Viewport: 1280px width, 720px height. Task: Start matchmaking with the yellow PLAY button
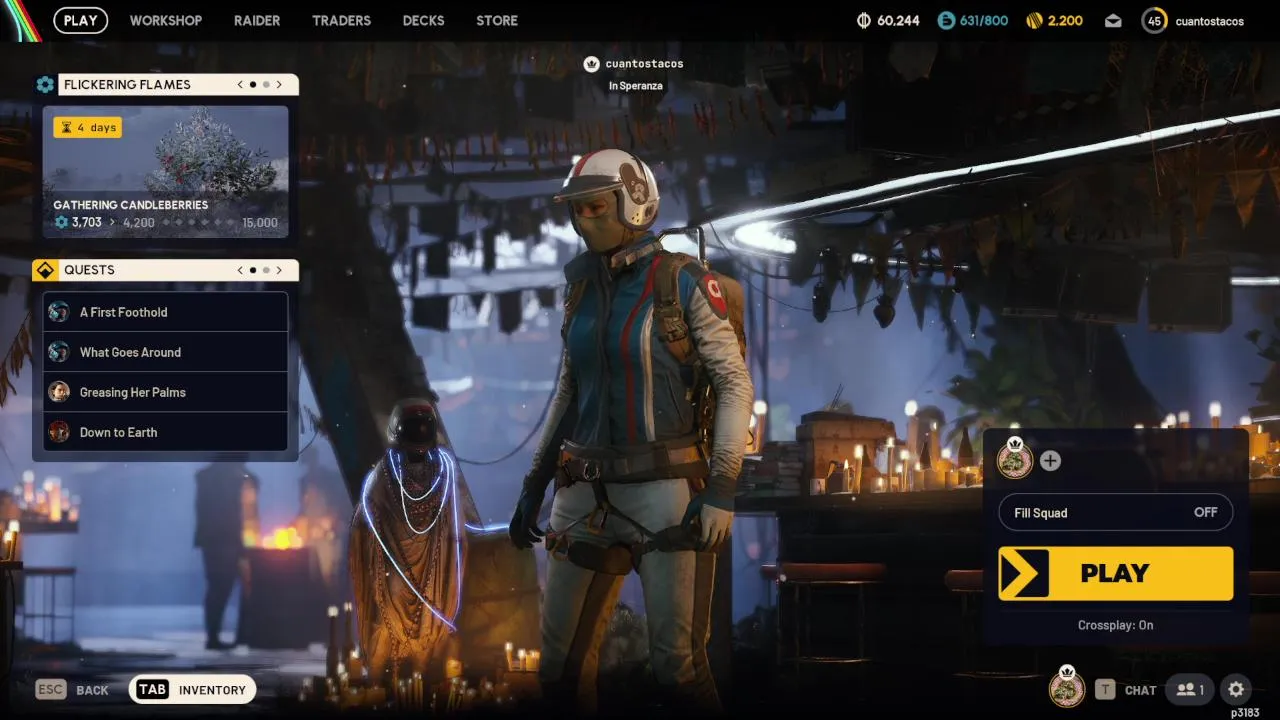(1116, 573)
